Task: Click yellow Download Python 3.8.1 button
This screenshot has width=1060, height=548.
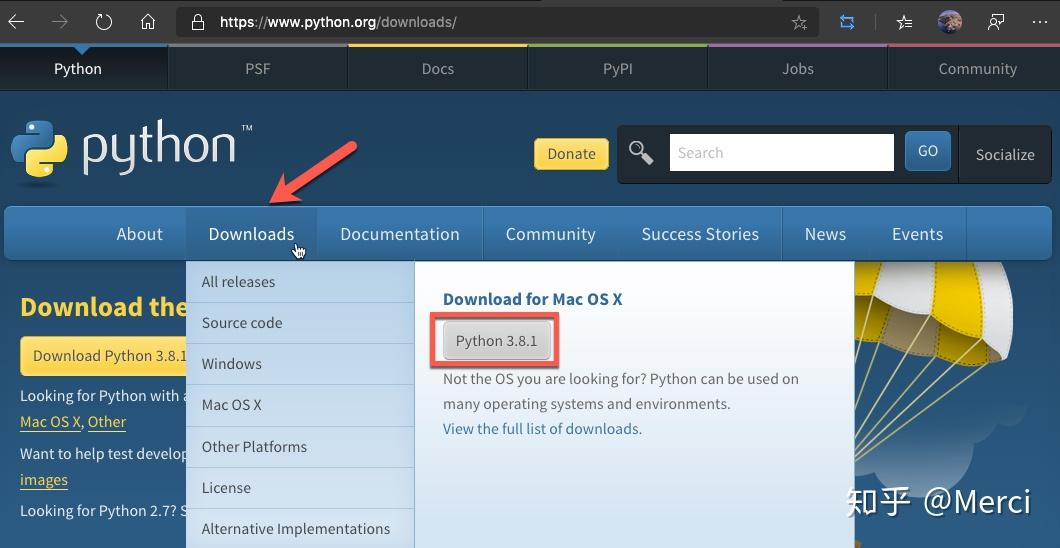Action: (103, 355)
